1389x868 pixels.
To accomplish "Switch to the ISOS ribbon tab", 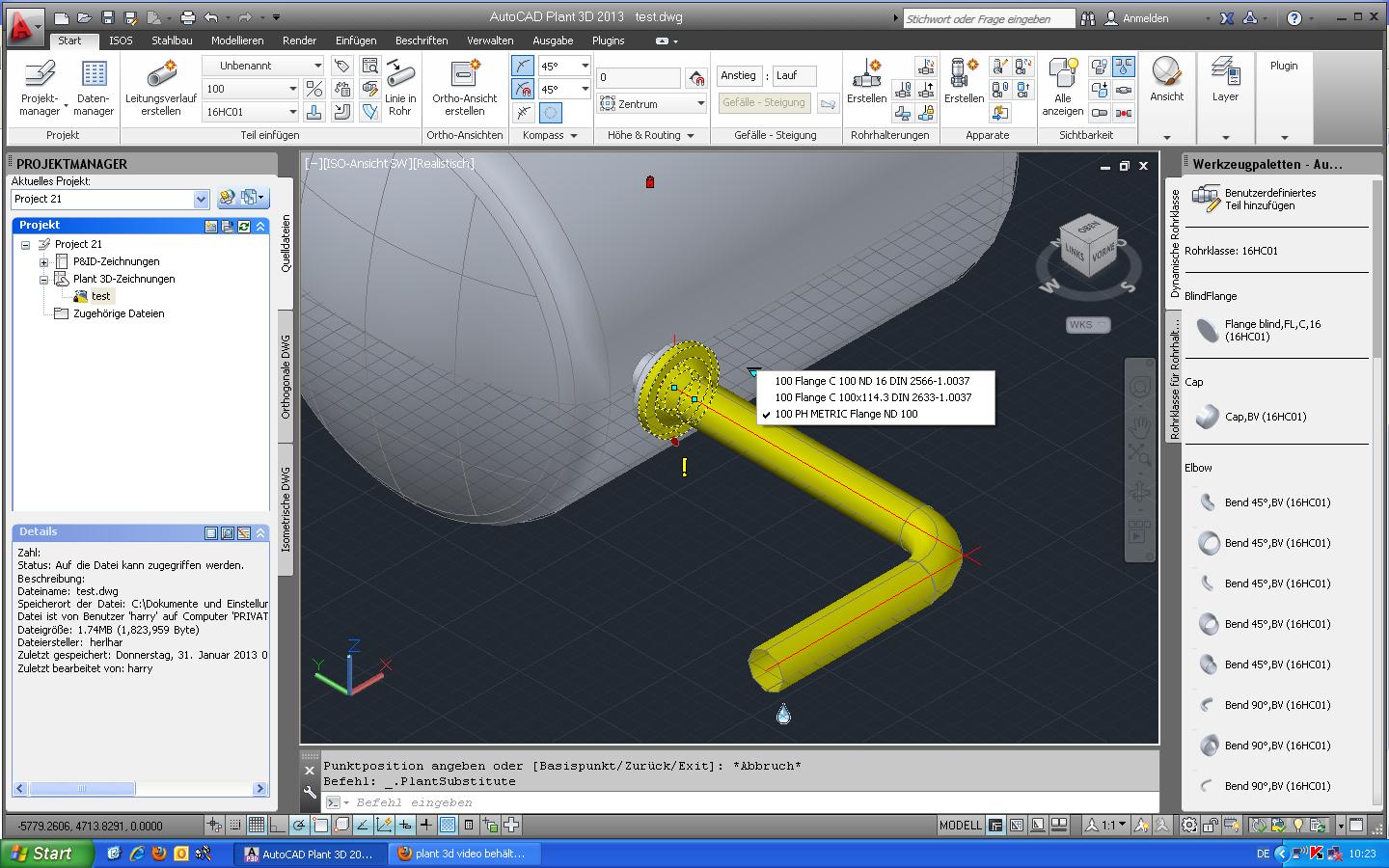I will click(121, 41).
